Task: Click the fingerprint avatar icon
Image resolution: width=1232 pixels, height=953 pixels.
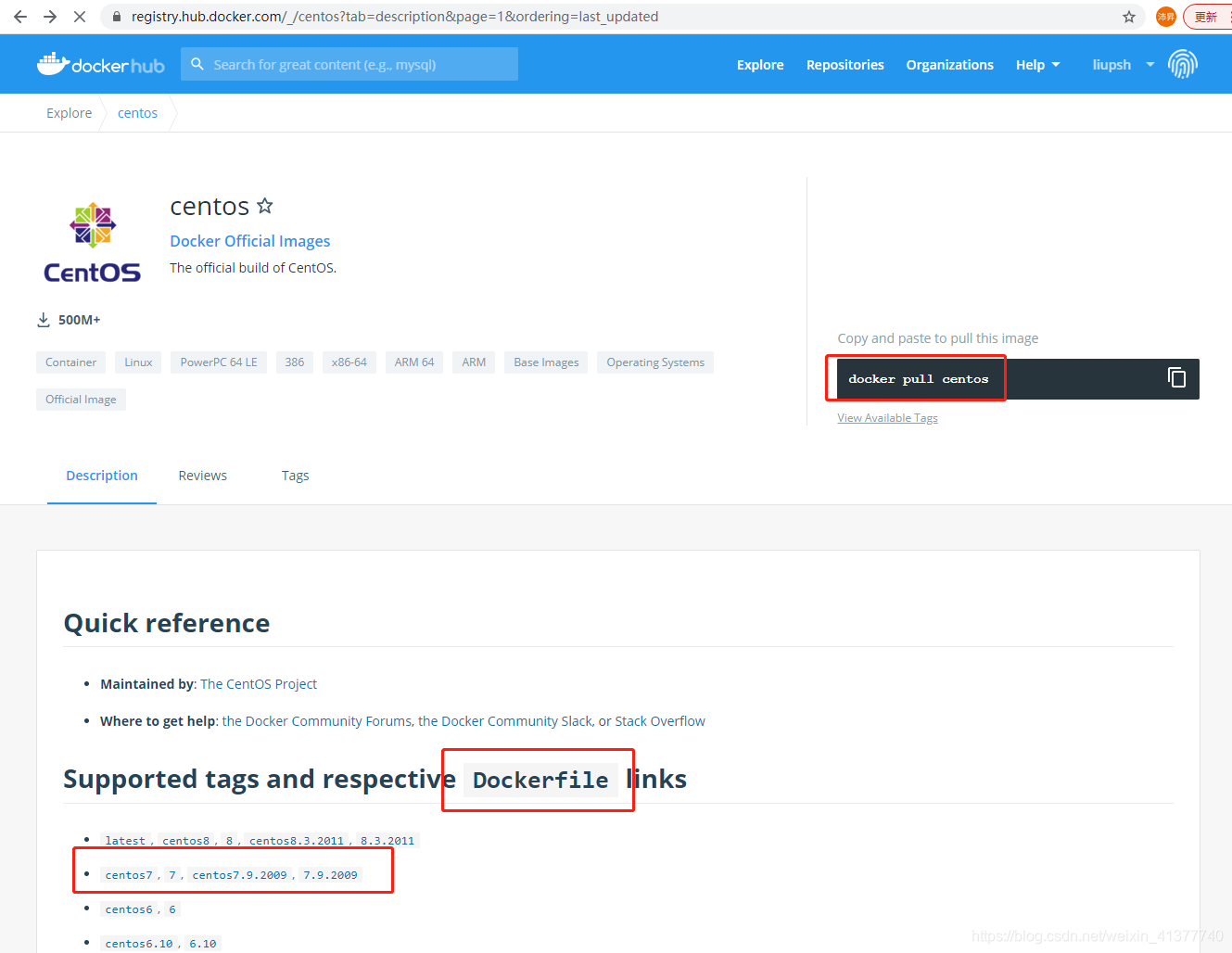Action: click(x=1183, y=64)
